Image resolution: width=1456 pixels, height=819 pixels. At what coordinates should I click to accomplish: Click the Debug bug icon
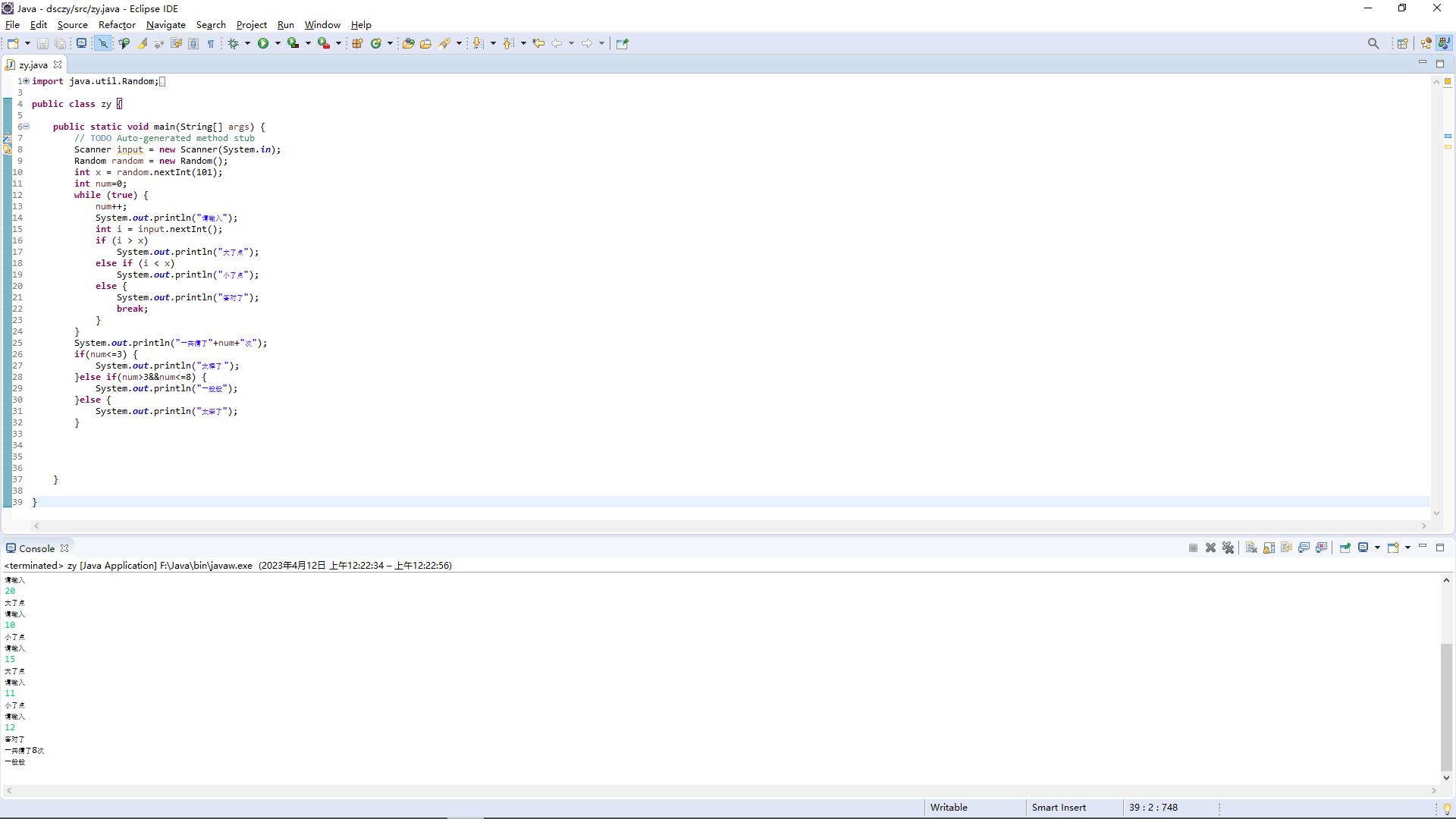click(234, 43)
